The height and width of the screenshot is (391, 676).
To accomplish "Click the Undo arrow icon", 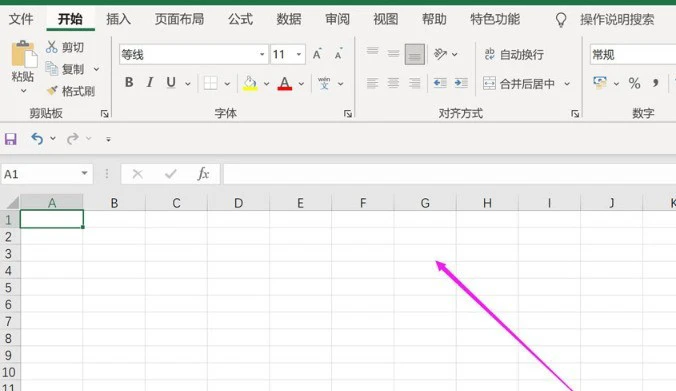I will [x=37, y=138].
